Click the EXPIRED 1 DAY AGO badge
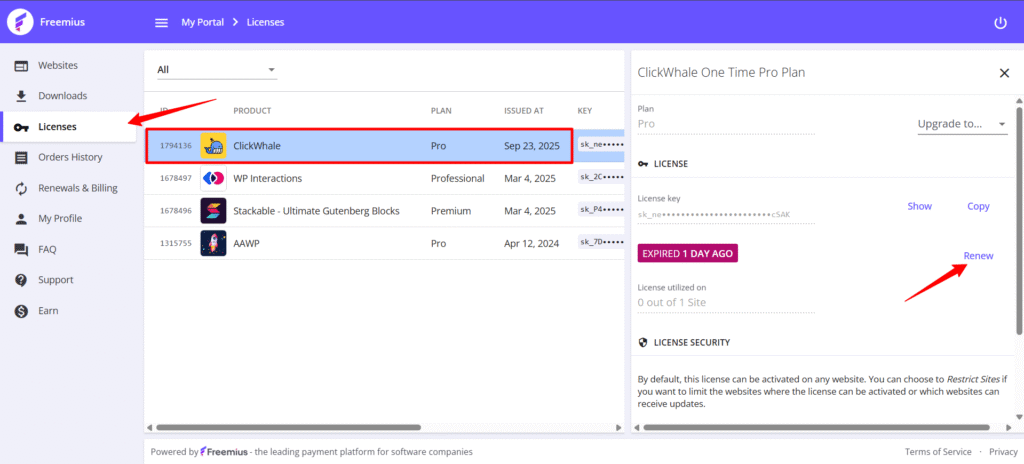This screenshot has height=464, width=1024. point(688,254)
